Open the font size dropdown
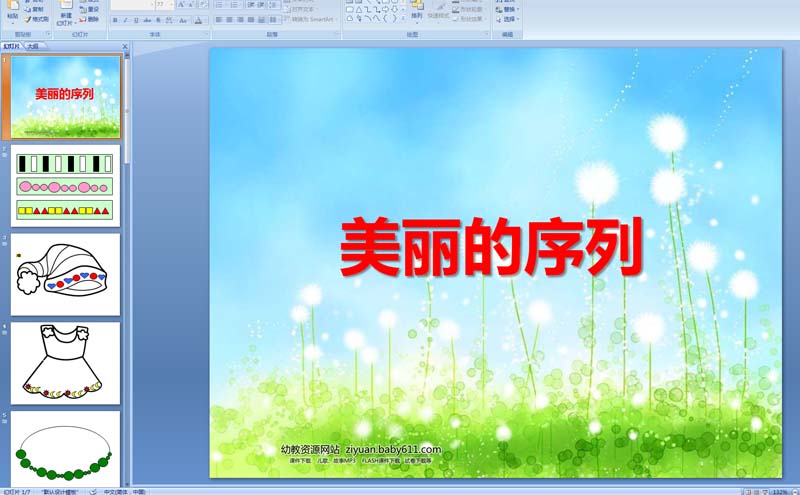This screenshot has height=495, width=800. click(170, 5)
